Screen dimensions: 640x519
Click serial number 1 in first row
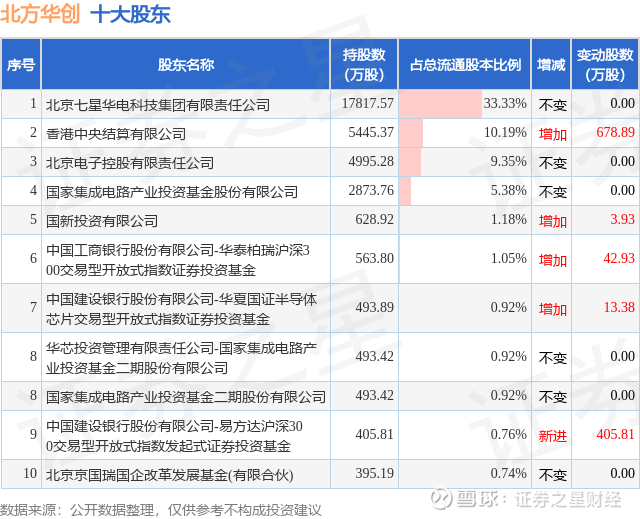click(33, 103)
